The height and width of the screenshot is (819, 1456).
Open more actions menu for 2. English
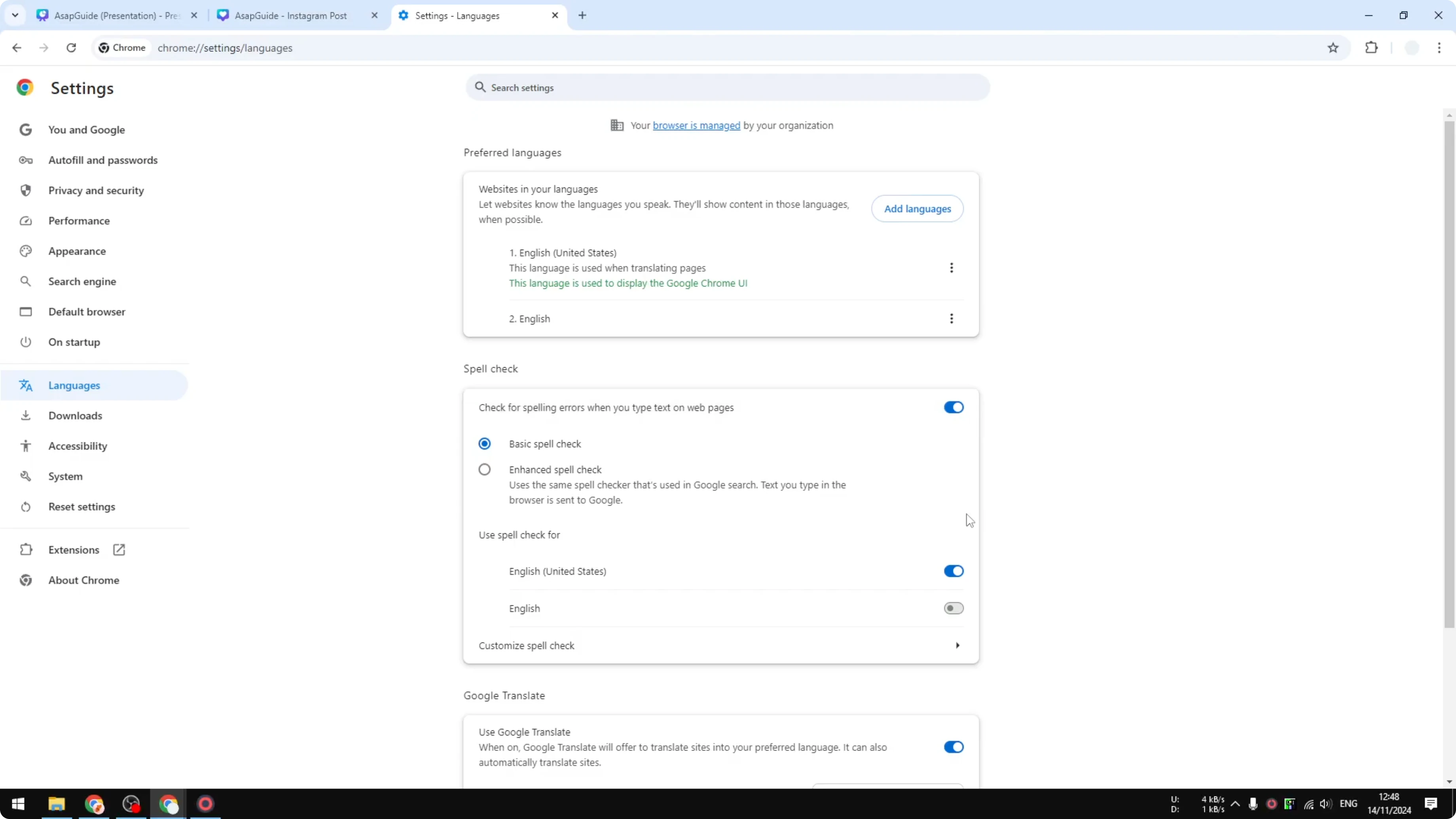tap(951, 319)
